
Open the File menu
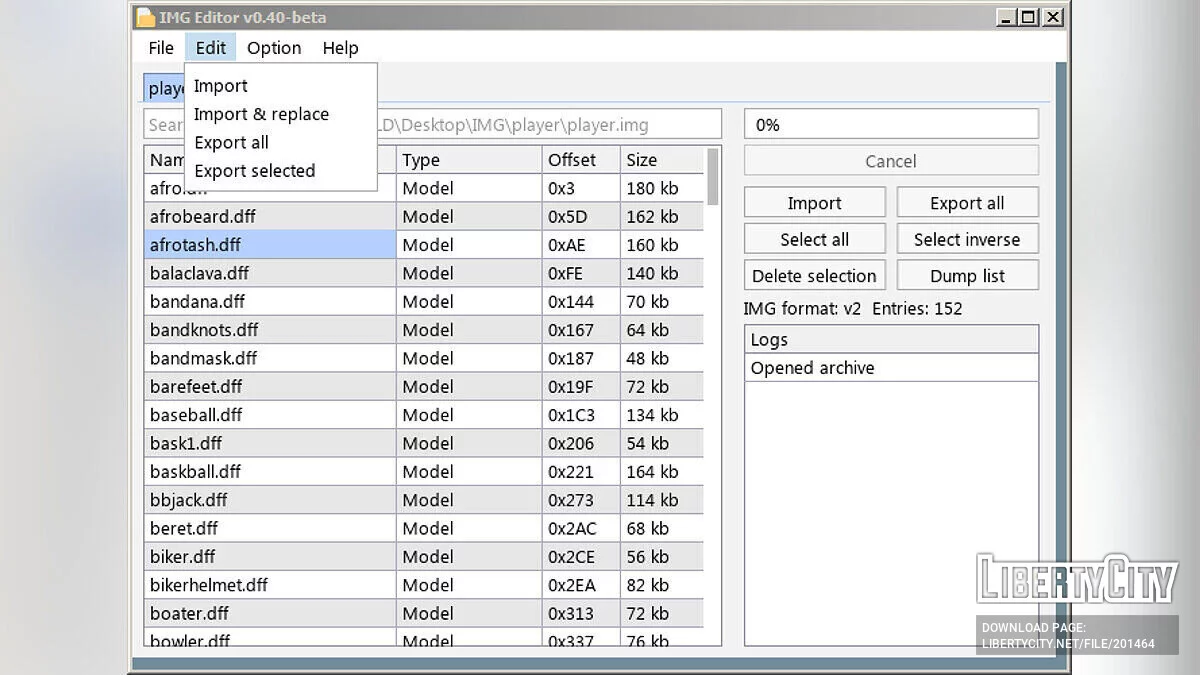pyautogui.click(x=160, y=48)
